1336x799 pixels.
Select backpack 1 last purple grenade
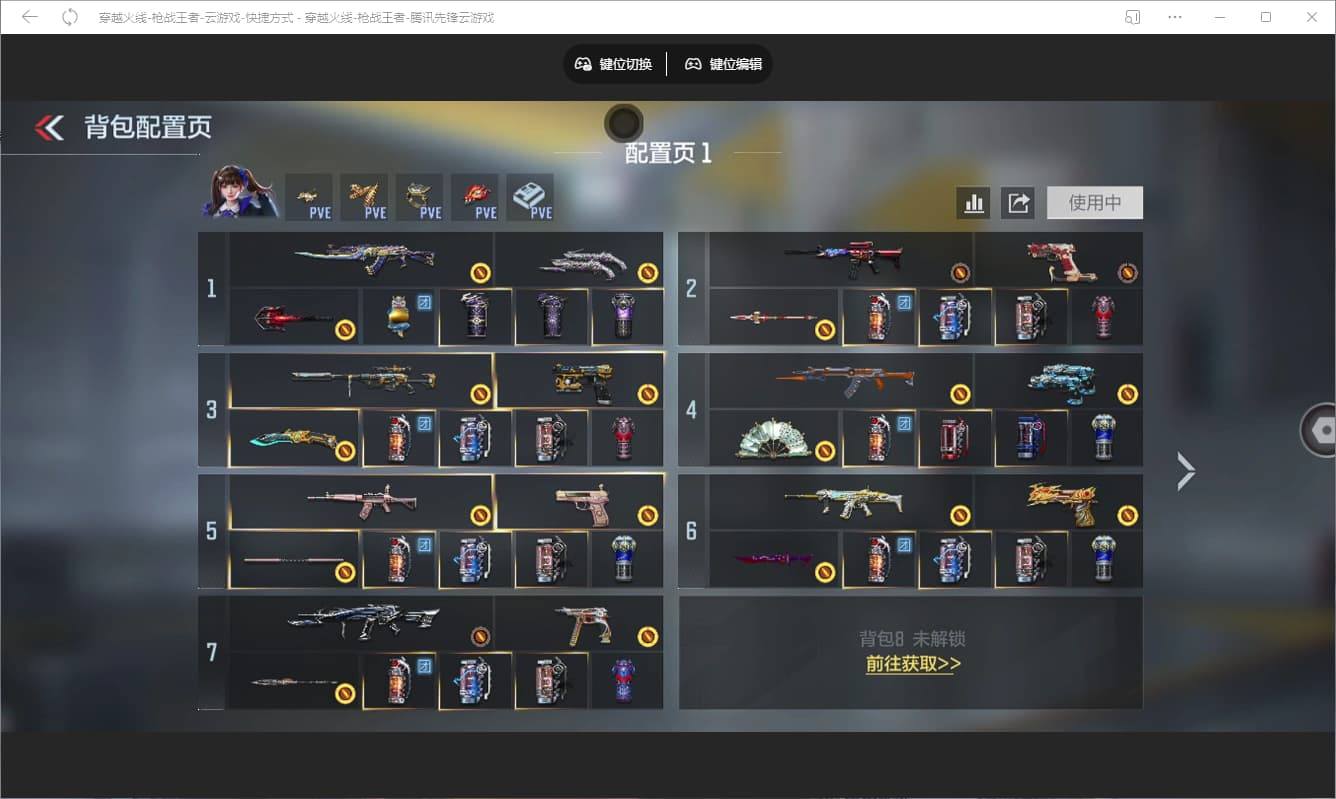coord(627,317)
